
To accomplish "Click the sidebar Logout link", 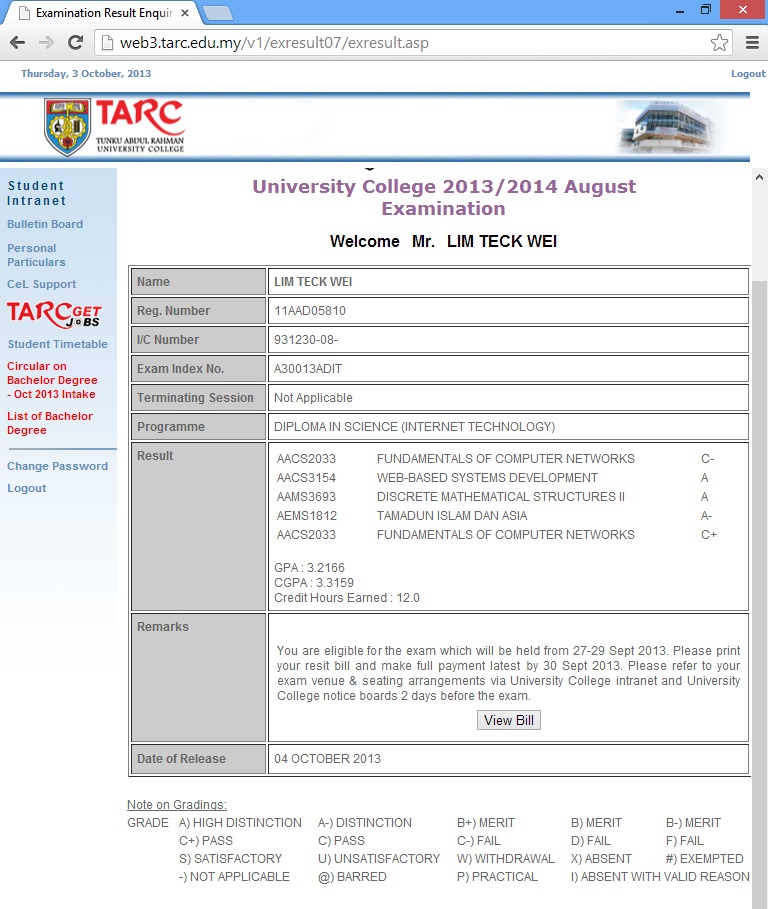I will [x=27, y=488].
